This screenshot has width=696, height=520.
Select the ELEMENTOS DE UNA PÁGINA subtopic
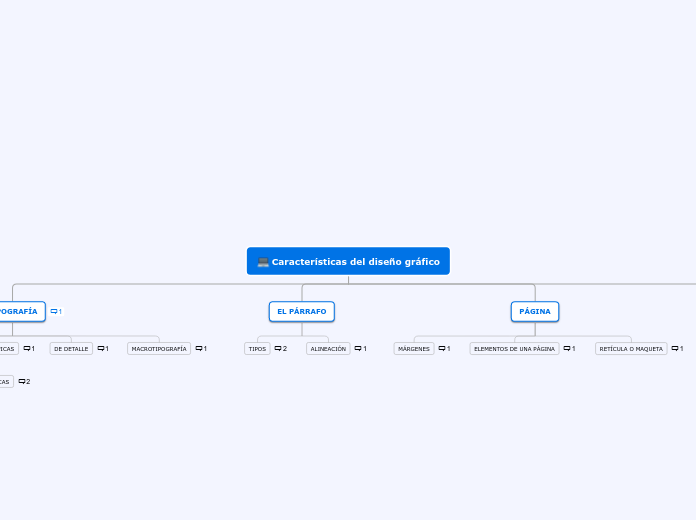click(514, 349)
